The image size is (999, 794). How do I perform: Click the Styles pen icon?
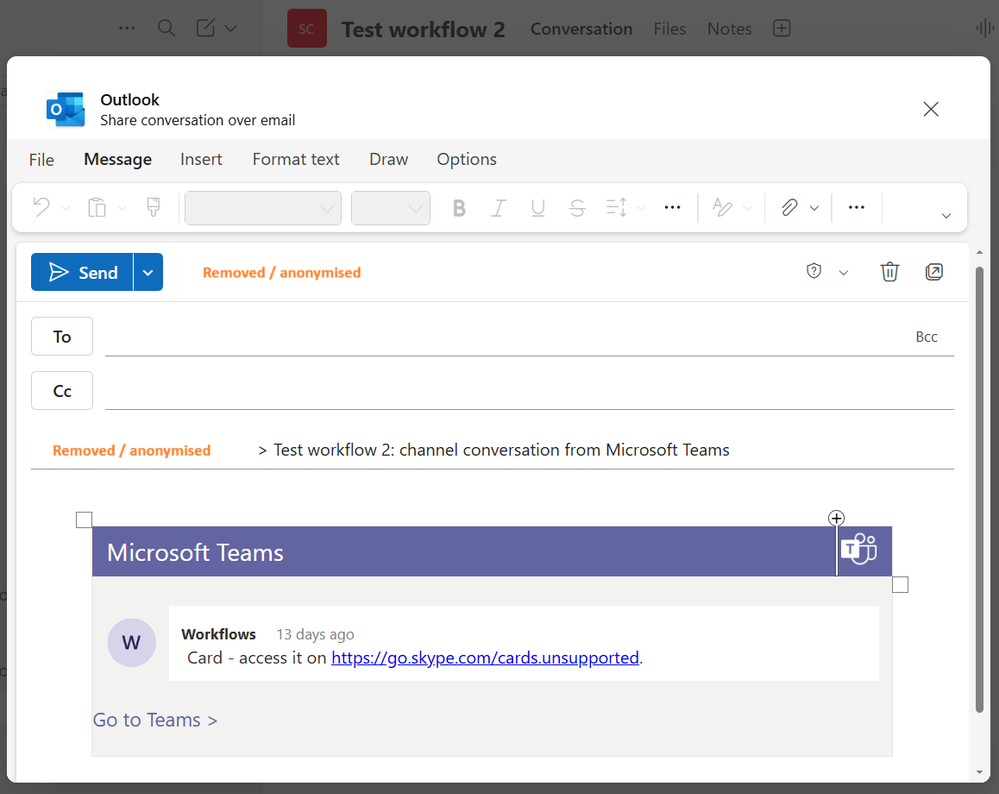722,207
